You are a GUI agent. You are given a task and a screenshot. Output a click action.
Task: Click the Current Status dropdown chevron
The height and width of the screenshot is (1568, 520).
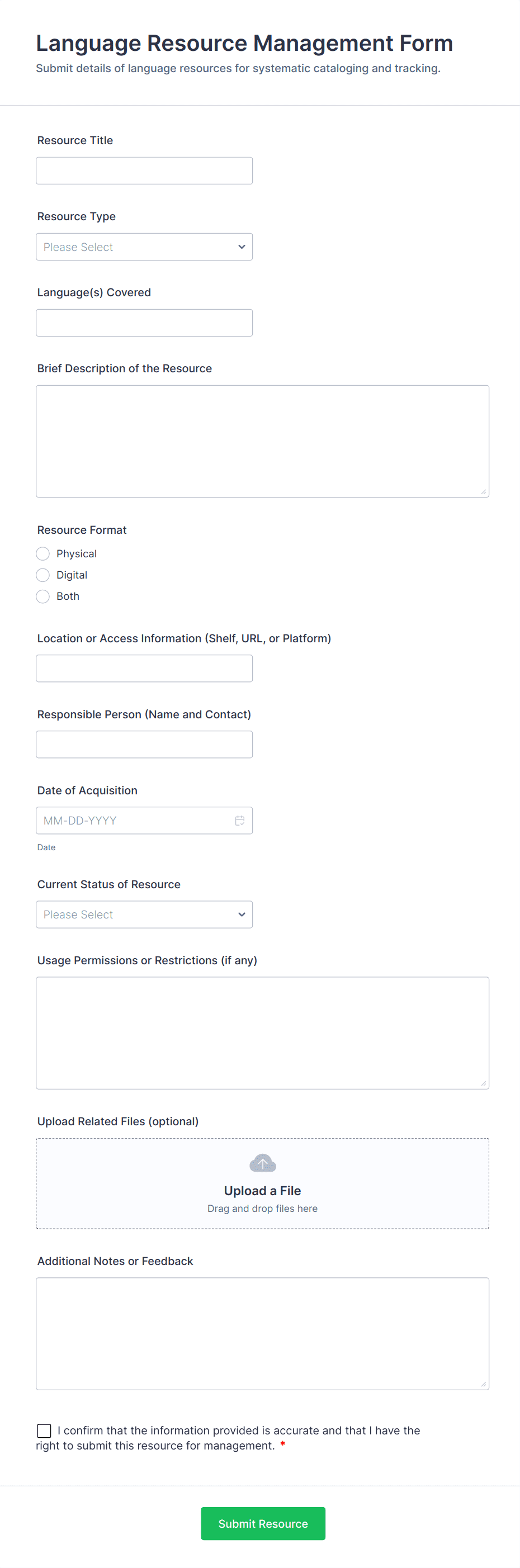[240, 915]
